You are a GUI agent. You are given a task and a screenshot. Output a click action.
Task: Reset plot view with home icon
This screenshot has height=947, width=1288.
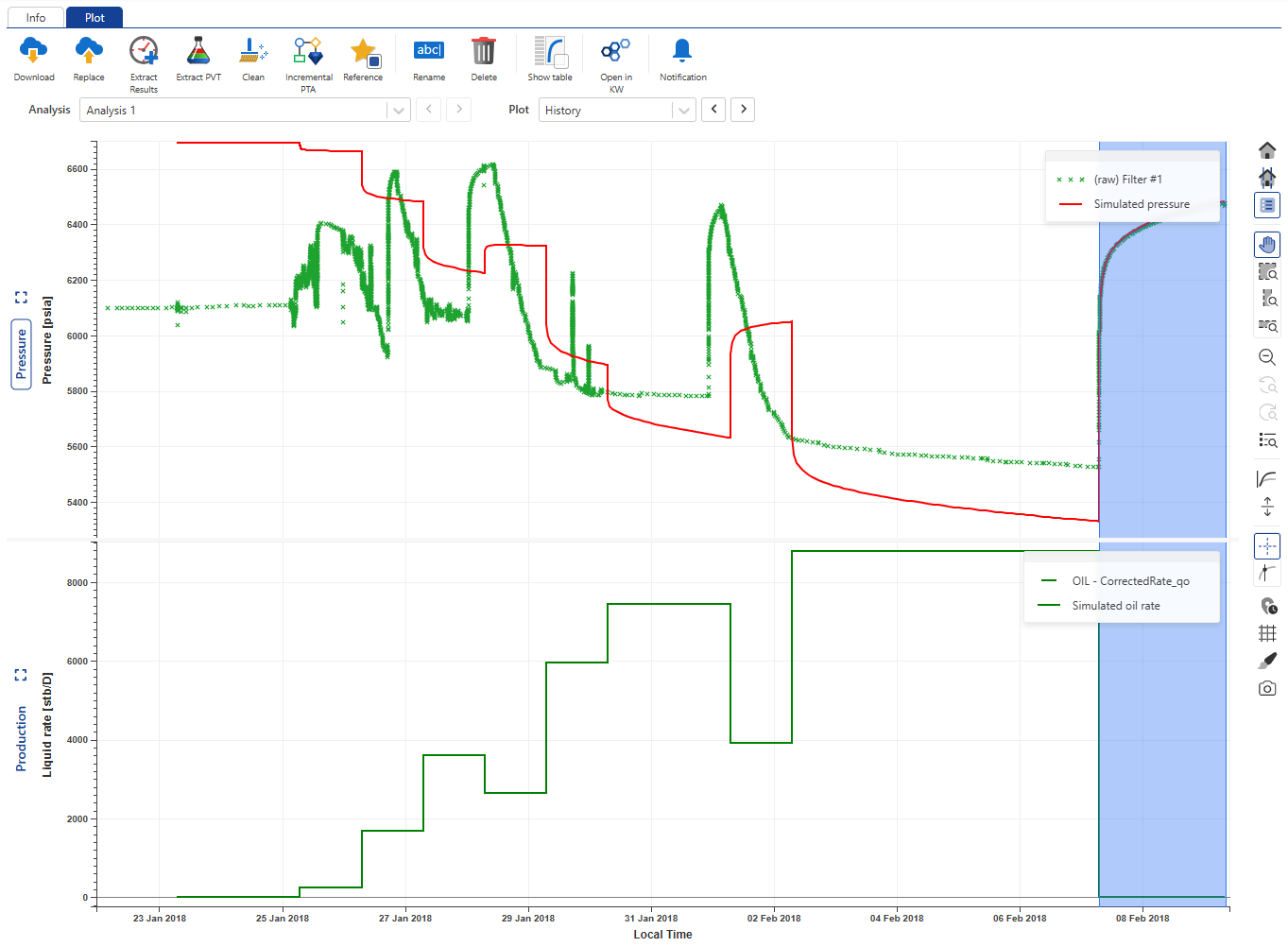tap(1267, 150)
